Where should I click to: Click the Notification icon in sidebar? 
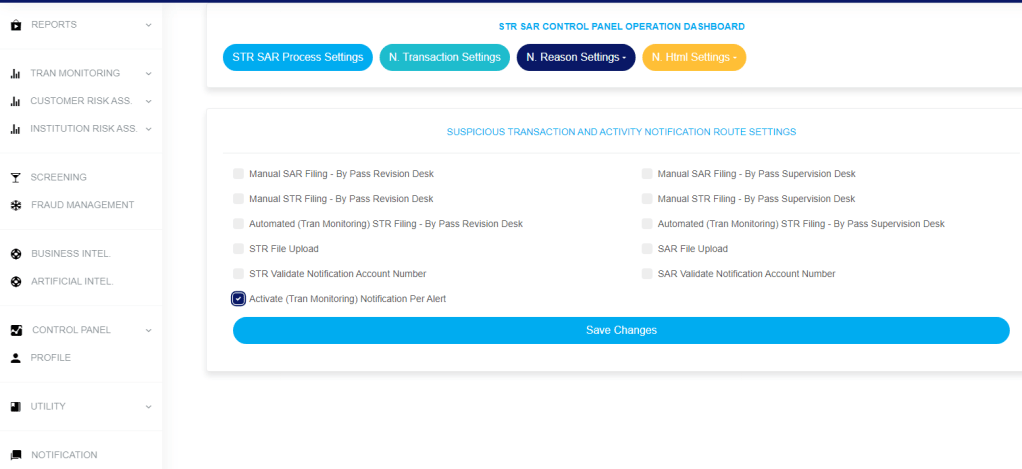[16, 455]
